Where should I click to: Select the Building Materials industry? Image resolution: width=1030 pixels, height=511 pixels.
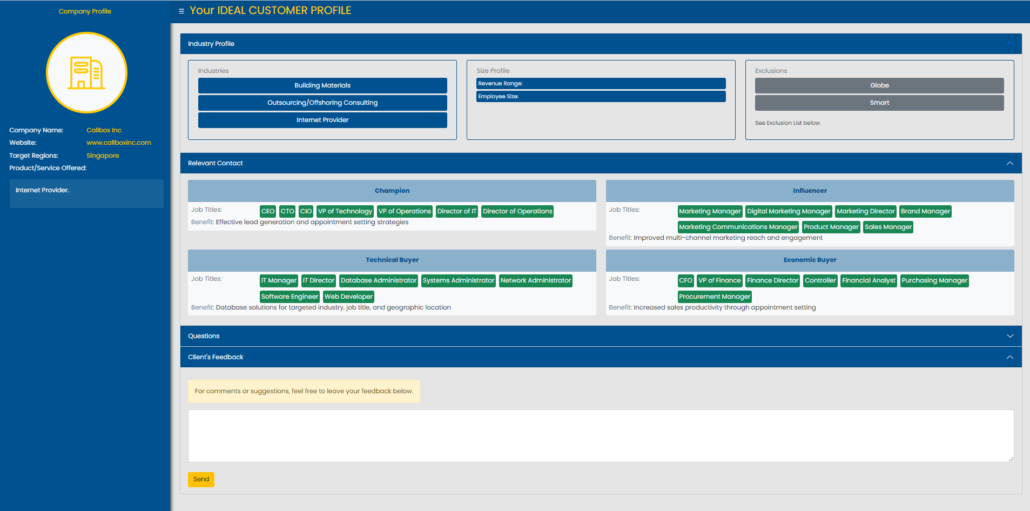[323, 85]
